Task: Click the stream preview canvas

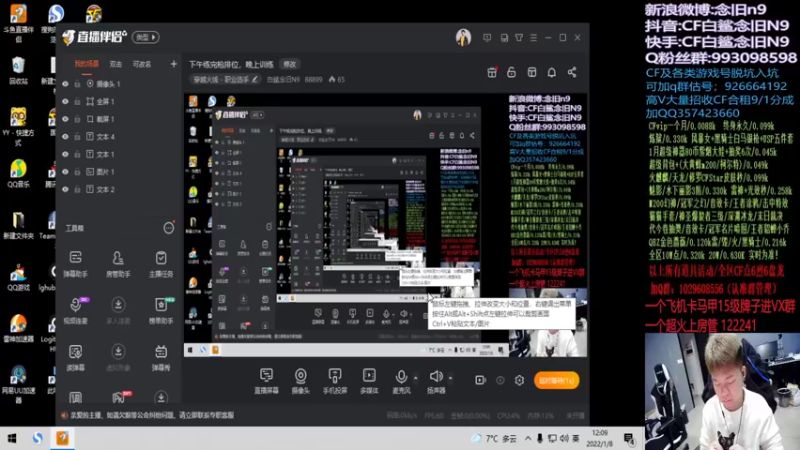Action: click(385, 225)
